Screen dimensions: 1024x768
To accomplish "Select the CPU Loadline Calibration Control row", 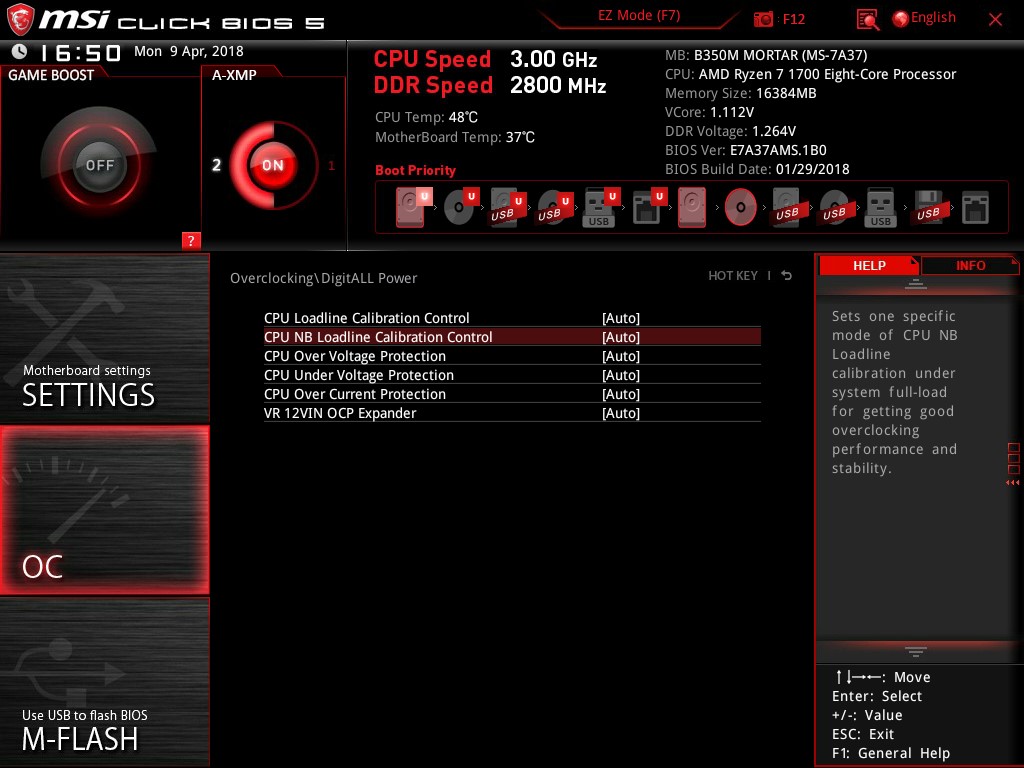I will (512, 318).
